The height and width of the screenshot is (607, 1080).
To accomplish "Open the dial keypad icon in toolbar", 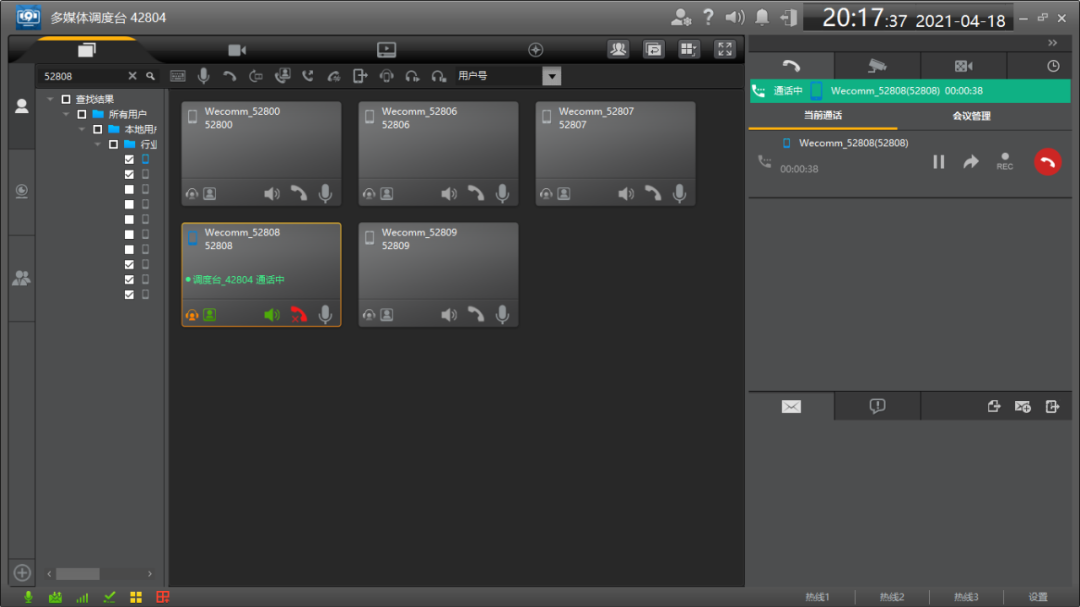I will click(x=178, y=76).
